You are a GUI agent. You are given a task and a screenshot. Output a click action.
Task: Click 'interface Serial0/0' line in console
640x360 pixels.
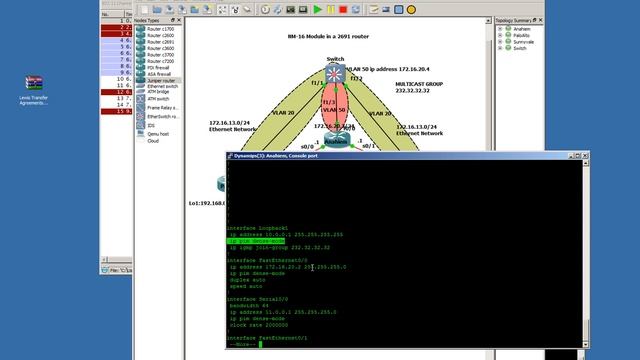[258, 299]
